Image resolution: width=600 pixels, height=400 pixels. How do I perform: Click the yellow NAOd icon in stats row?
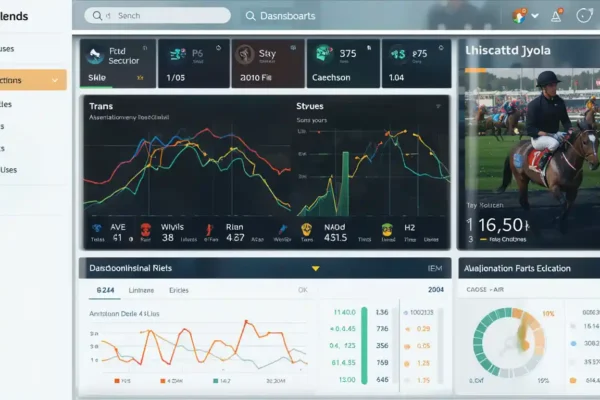[x=307, y=228]
